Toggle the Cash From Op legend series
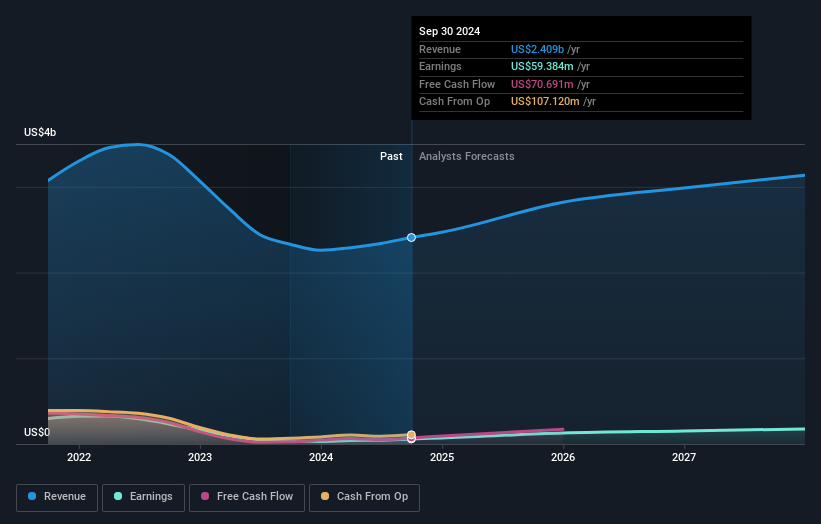The image size is (821, 524). 364,497
